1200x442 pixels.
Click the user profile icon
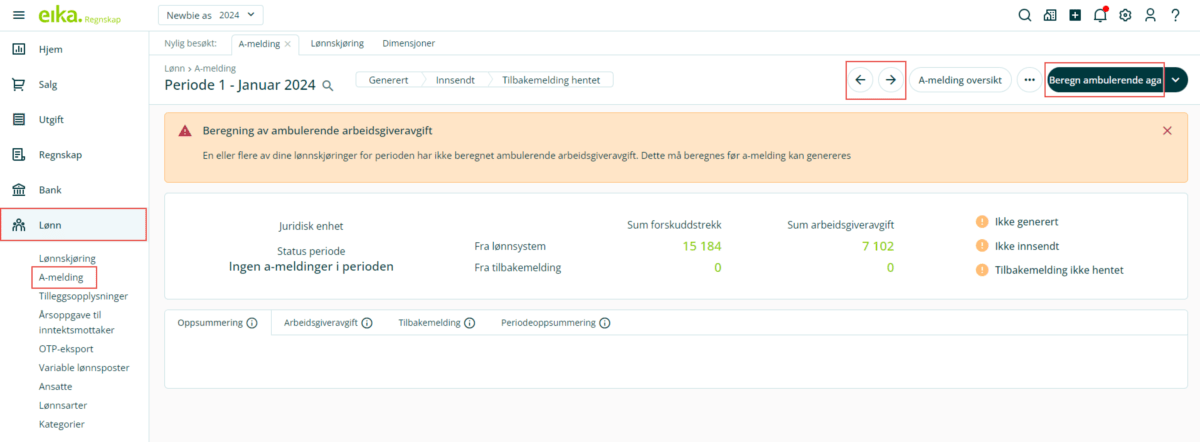[1150, 15]
